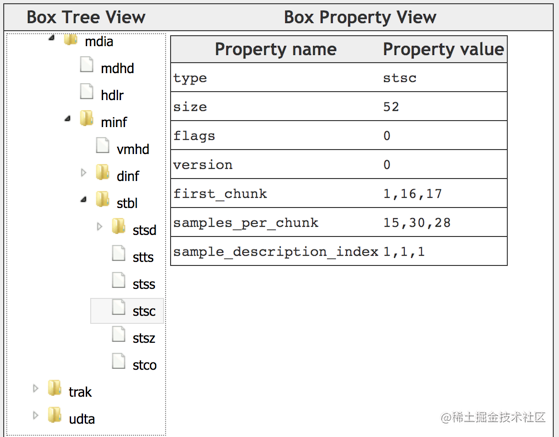Select the stss box label
The image size is (559, 437).
pos(144,284)
